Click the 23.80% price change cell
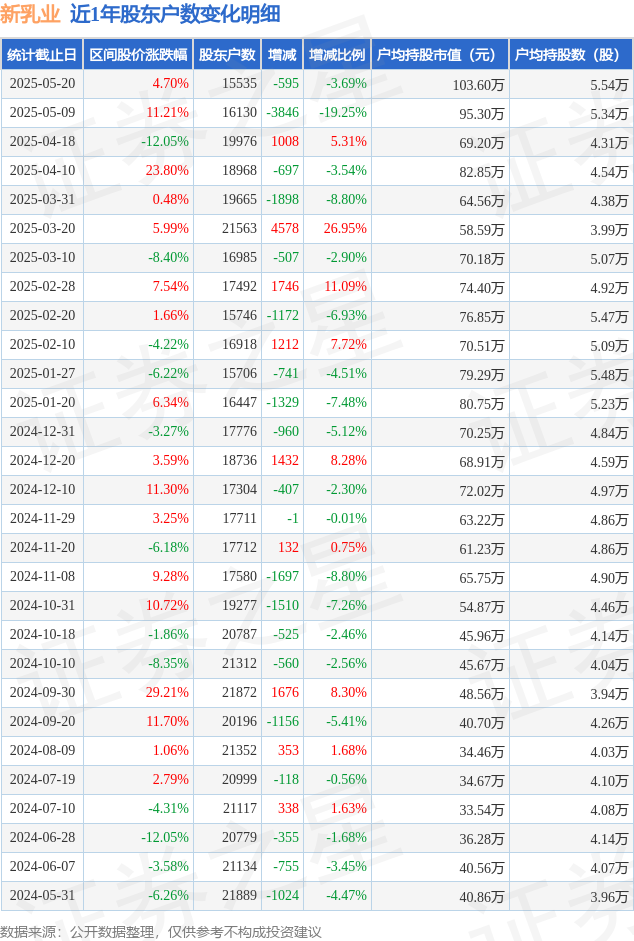The height and width of the screenshot is (941, 634). (x=167, y=170)
